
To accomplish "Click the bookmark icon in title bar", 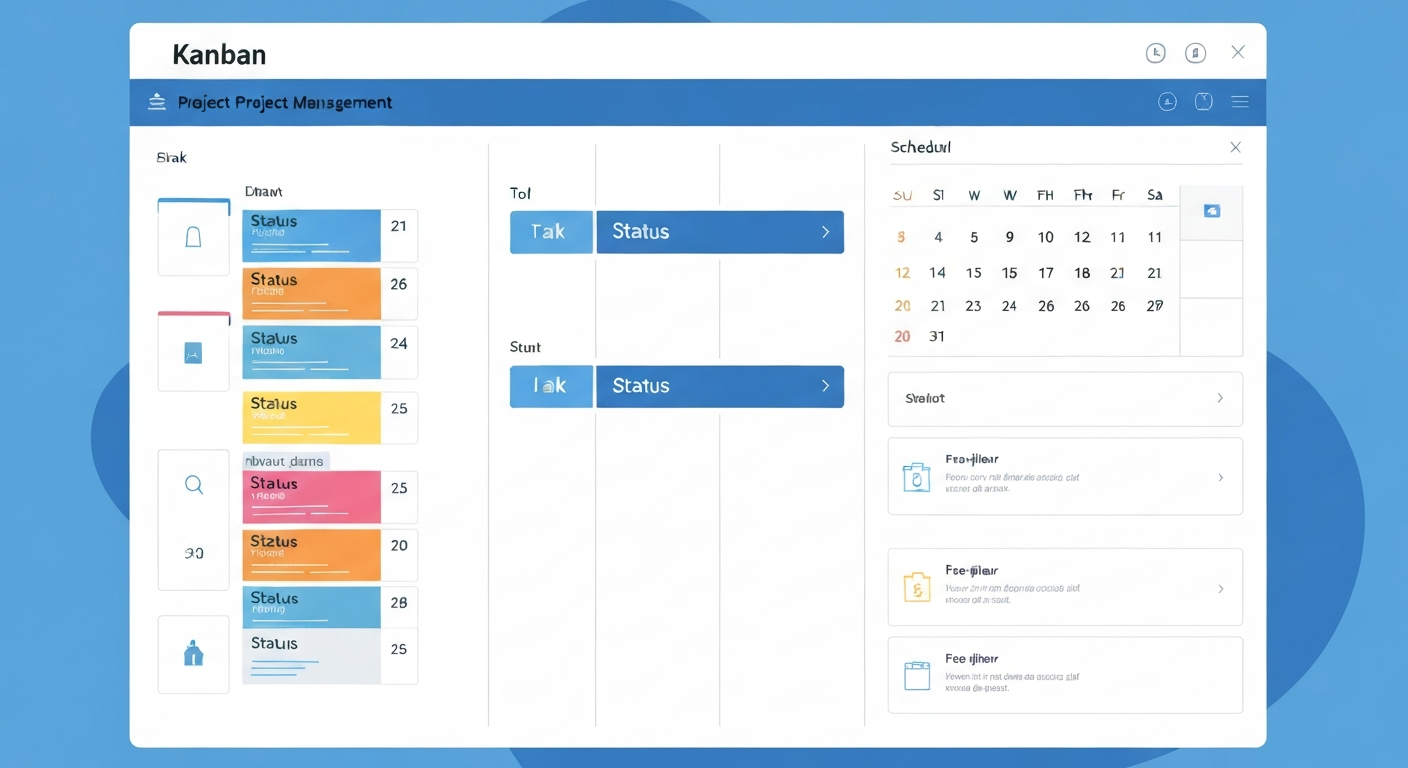I will point(1195,52).
